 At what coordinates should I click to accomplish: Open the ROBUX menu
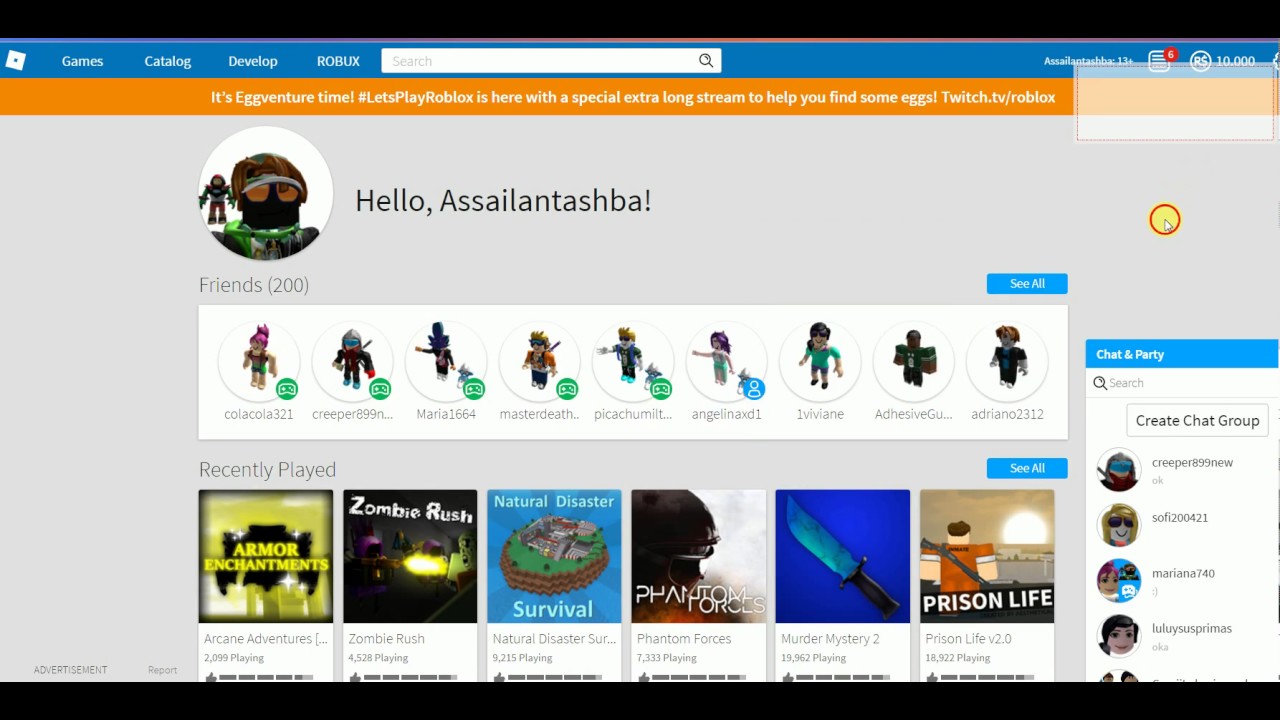[x=338, y=61]
